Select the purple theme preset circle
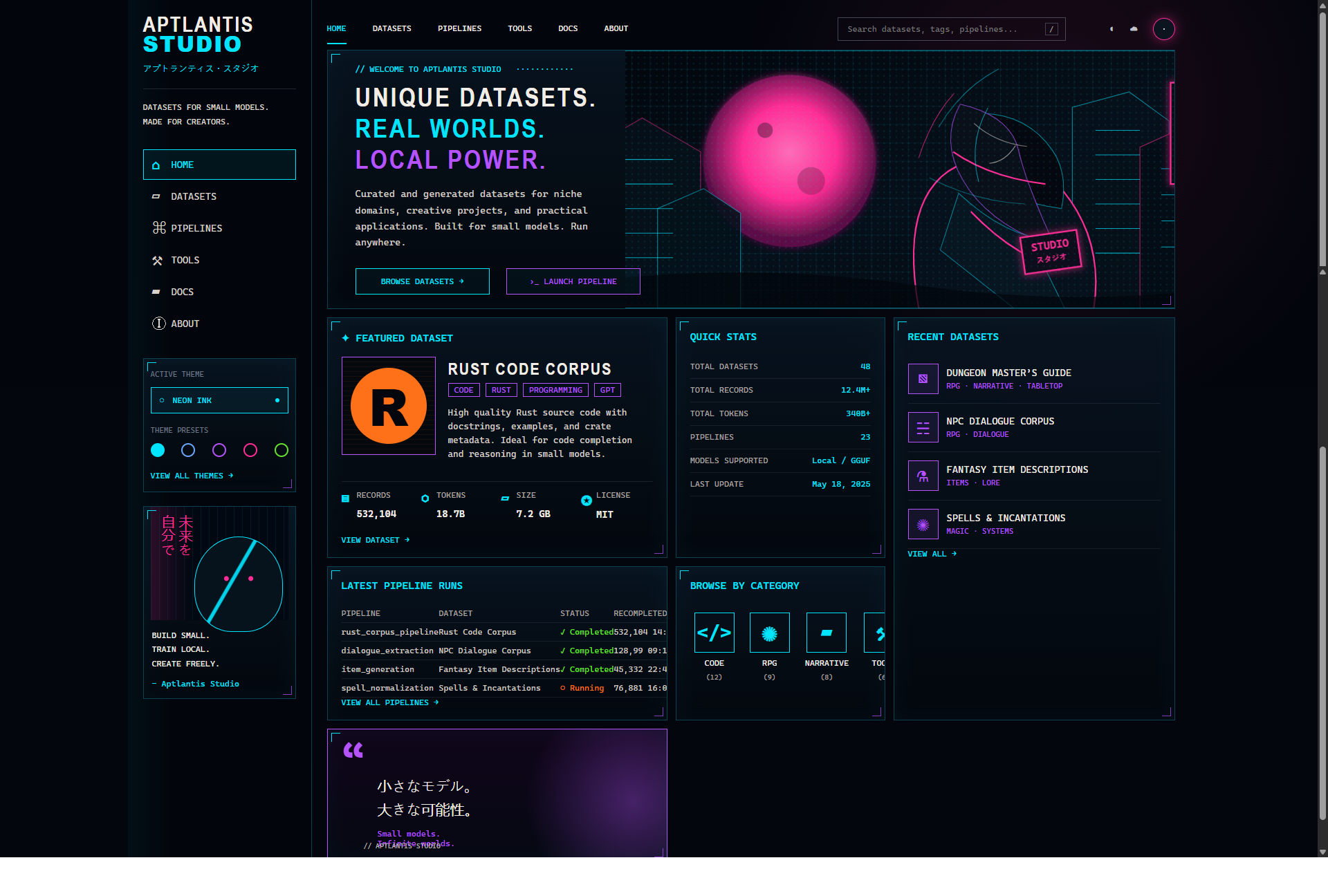 (x=219, y=451)
